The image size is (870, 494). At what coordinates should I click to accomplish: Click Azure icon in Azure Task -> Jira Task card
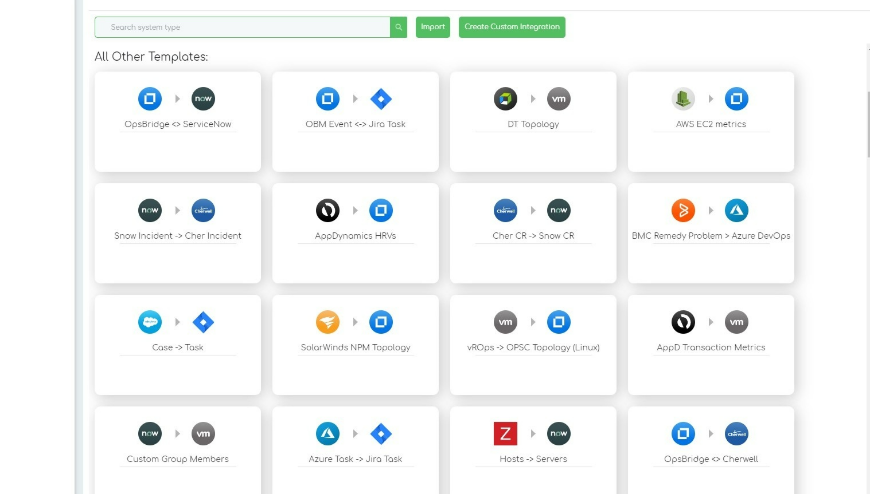328,433
